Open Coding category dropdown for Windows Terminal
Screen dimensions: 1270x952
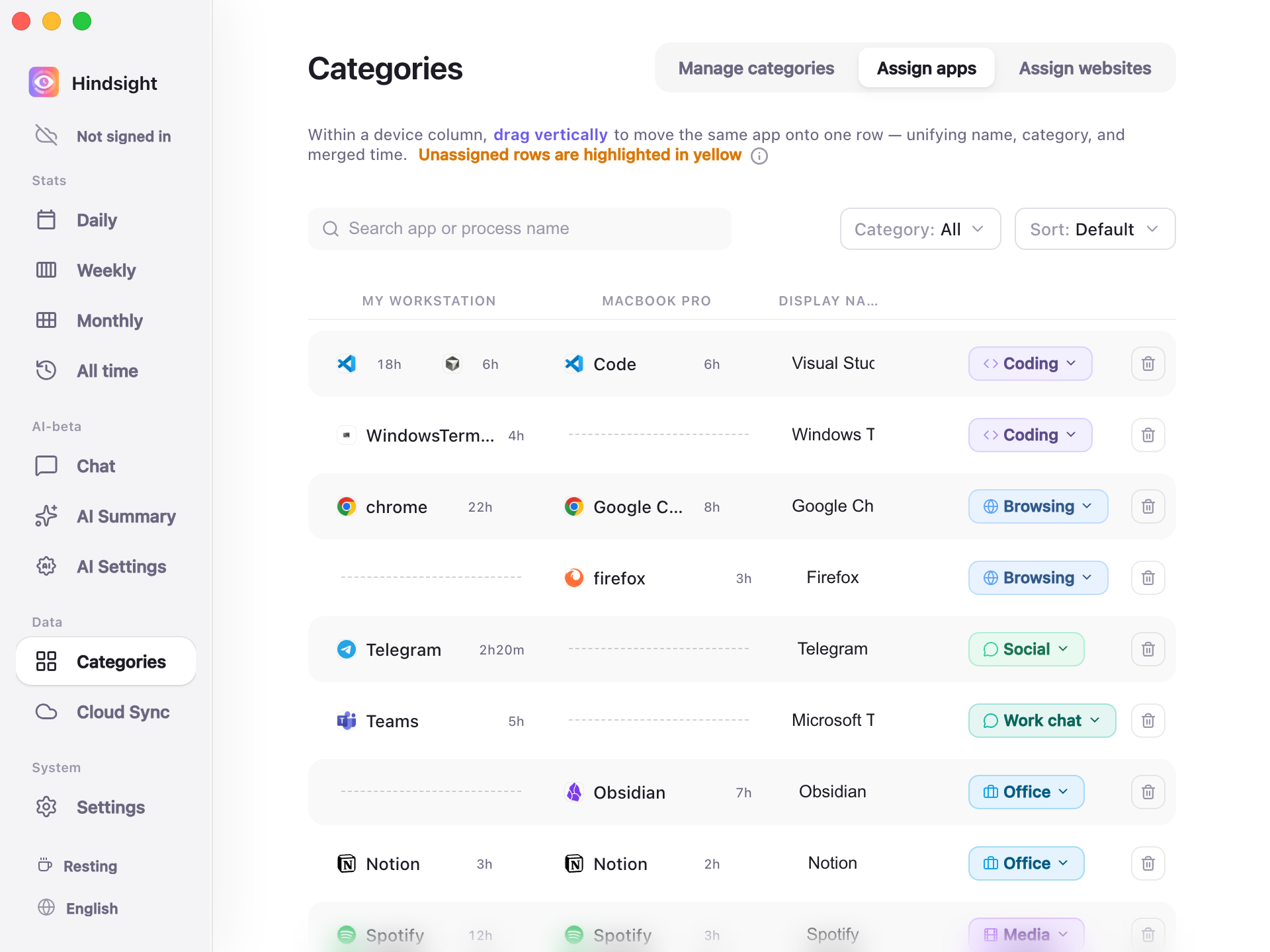pyautogui.click(x=1030, y=435)
